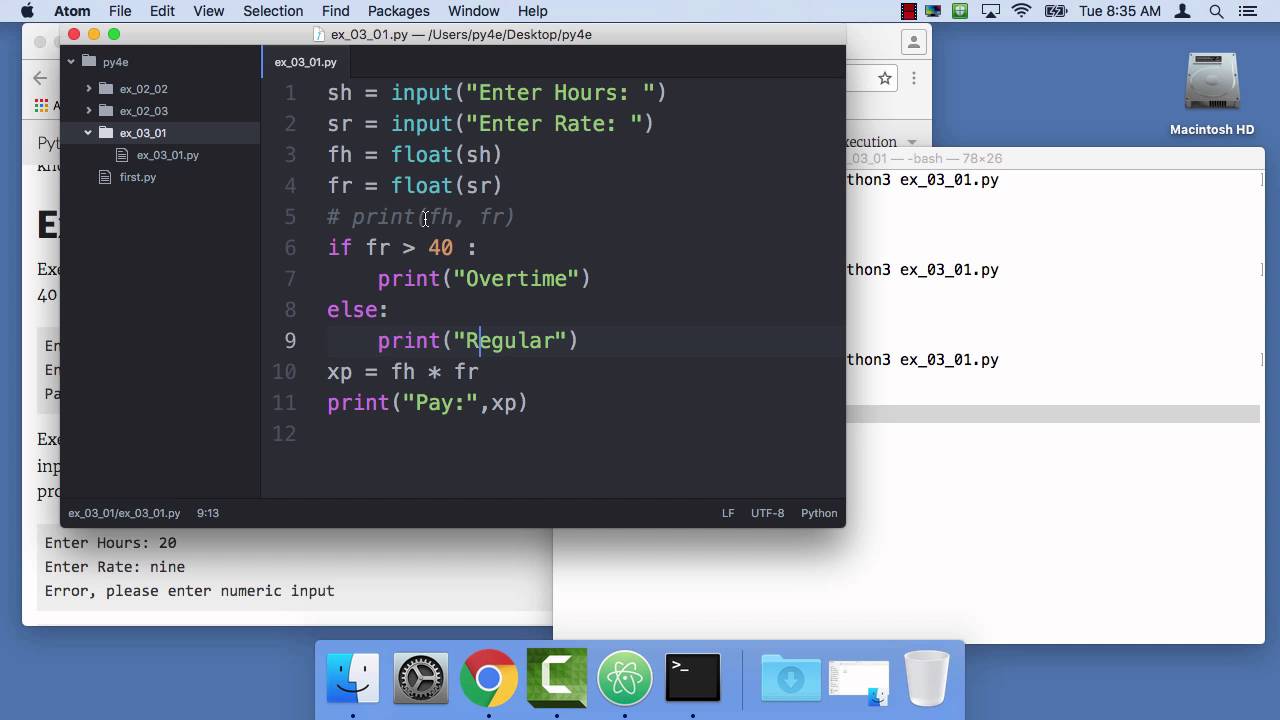Change the LF line ending selector

pyautogui.click(x=728, y=513)
